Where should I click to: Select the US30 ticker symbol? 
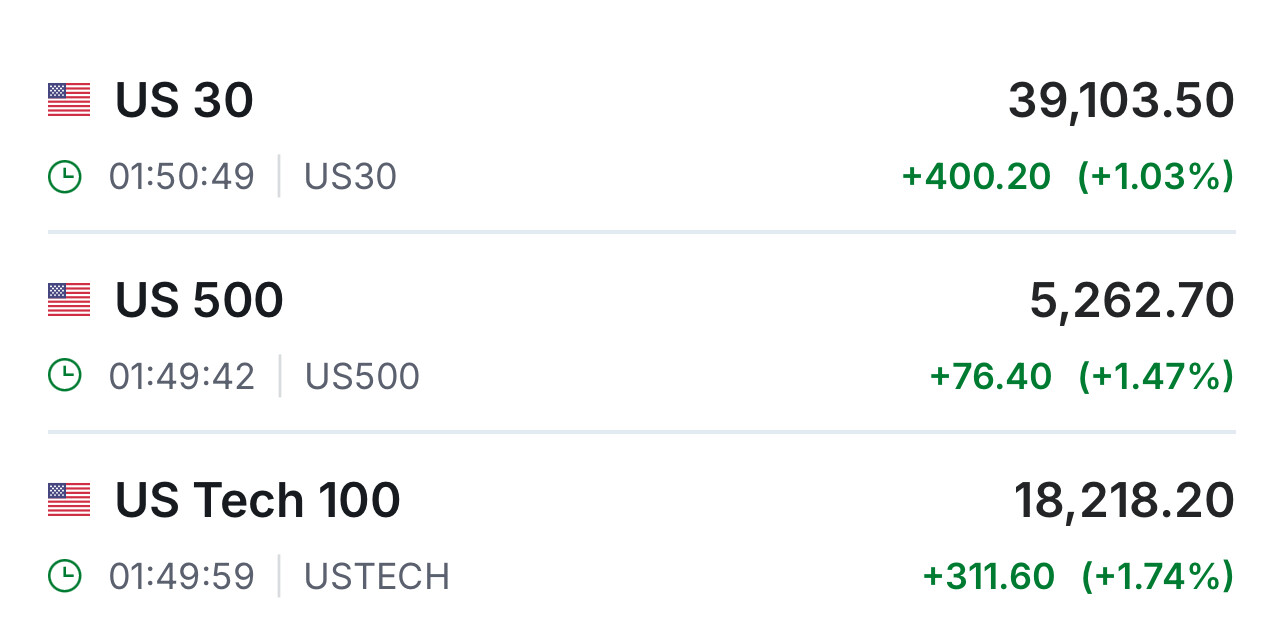coord(350,177)
